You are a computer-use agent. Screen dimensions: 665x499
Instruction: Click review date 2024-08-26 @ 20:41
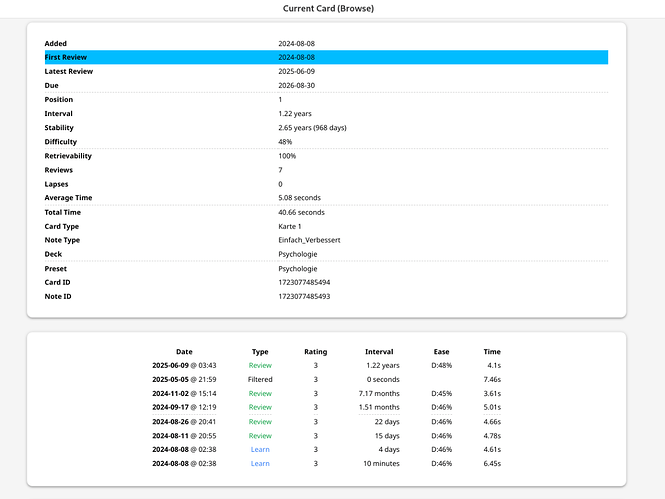pyautogui.click(x=184, y=422)
